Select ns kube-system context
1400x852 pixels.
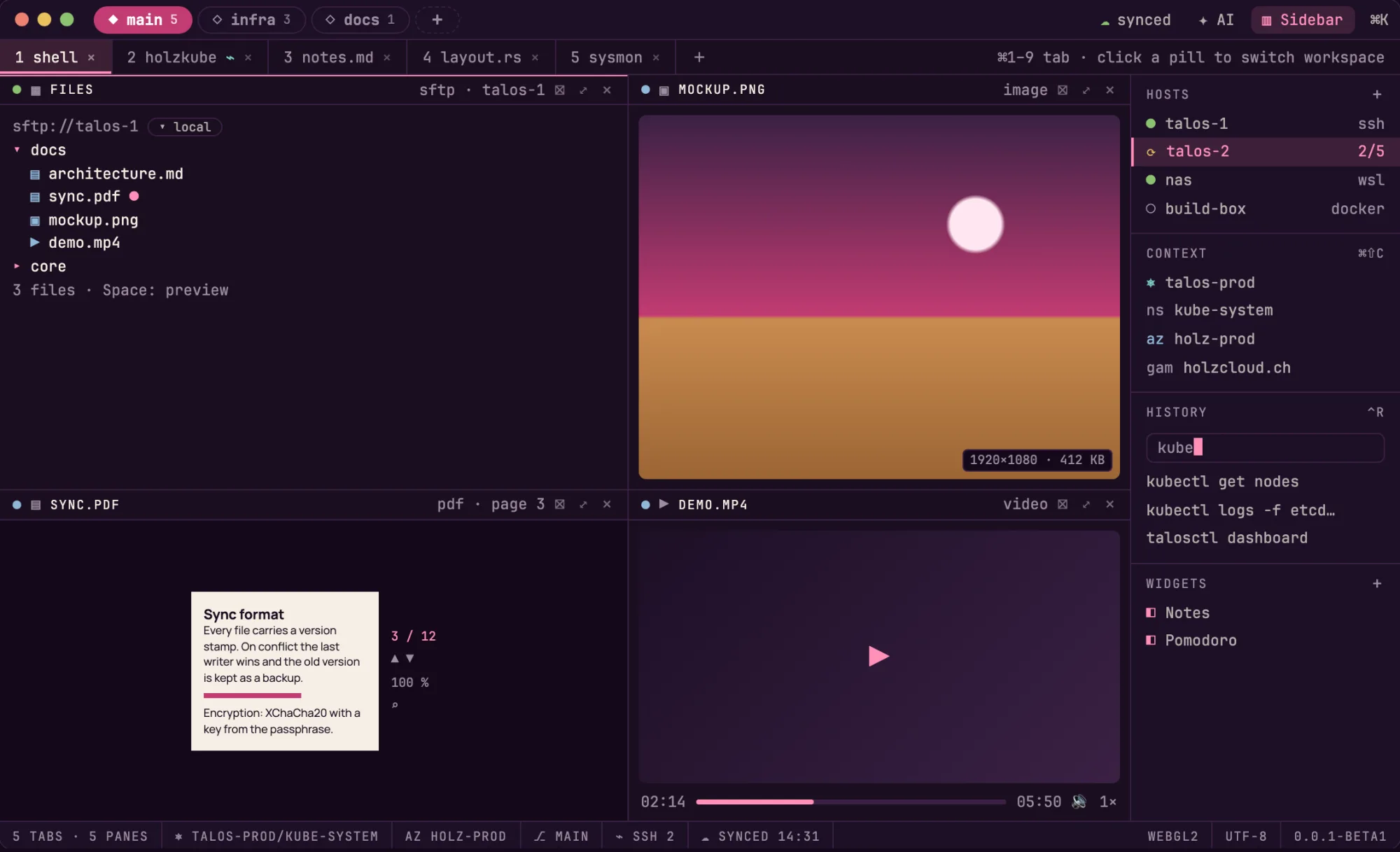[x=1265, y=310]
